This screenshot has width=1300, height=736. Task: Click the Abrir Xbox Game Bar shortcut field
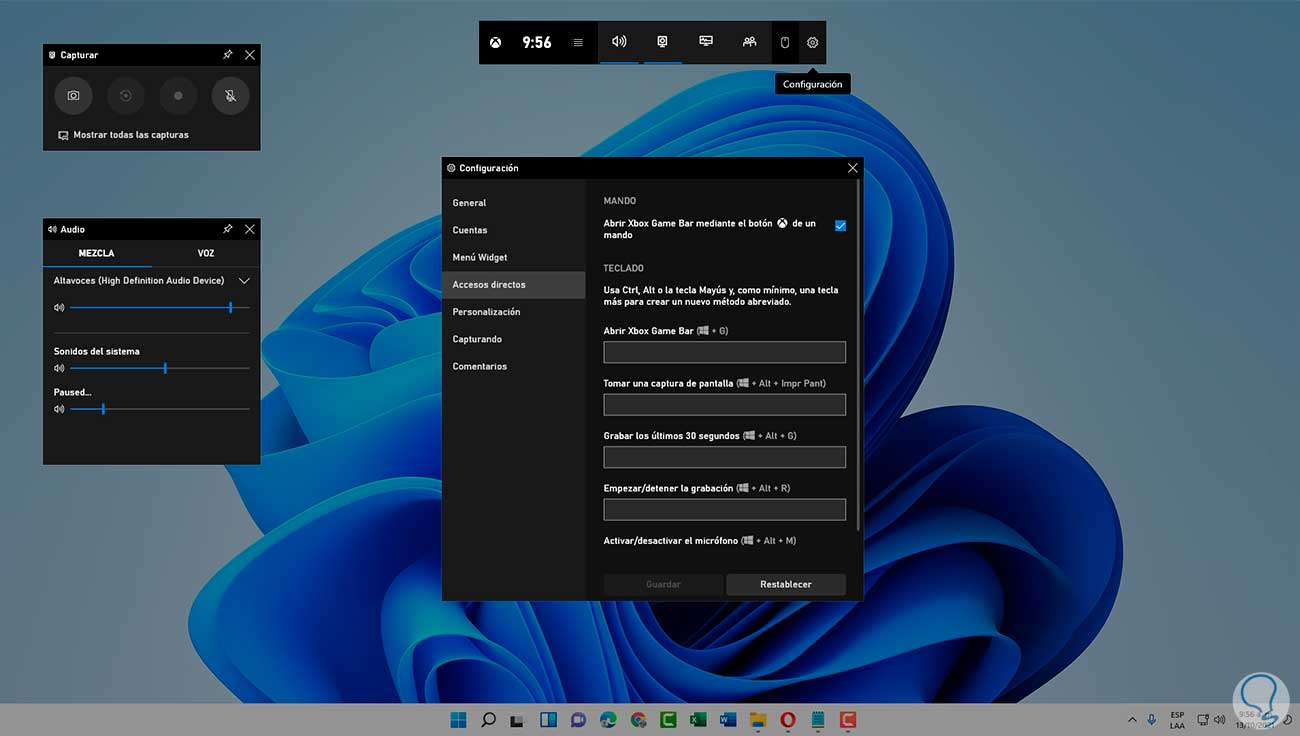tap(725, 352)
